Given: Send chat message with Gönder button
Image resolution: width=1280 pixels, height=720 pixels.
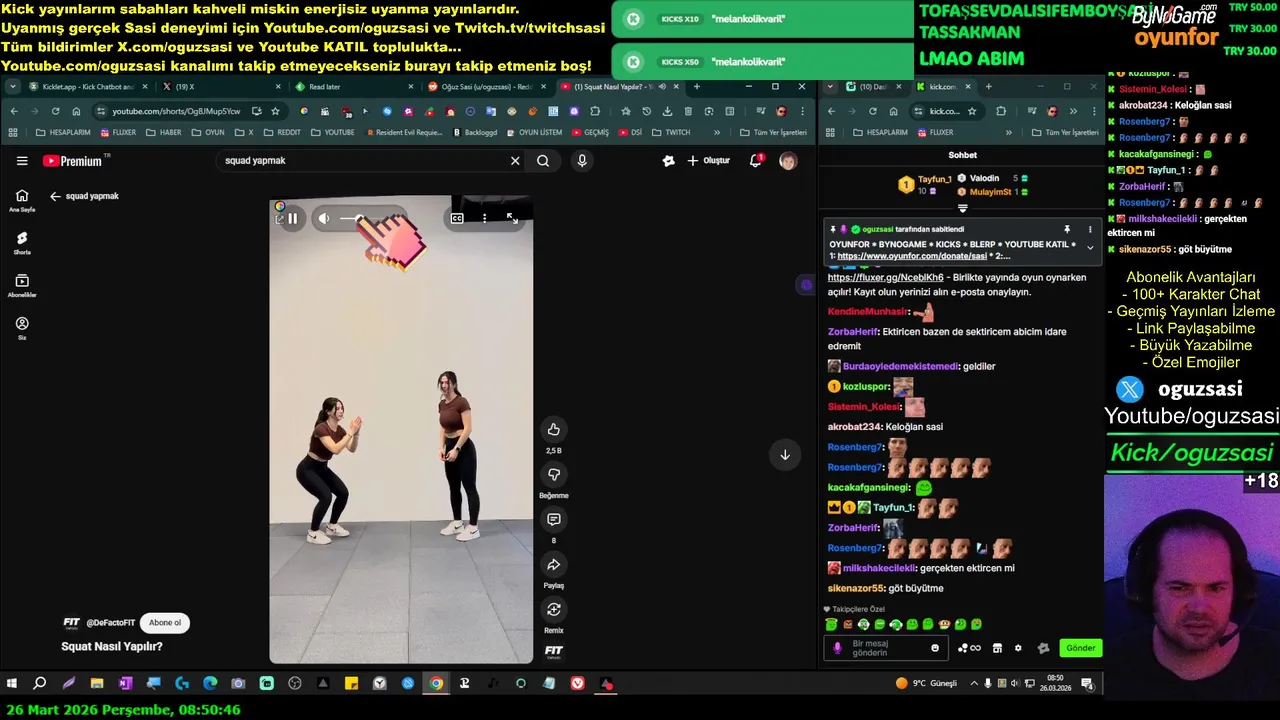Looking at the screenshot, I should [1080, 648].
